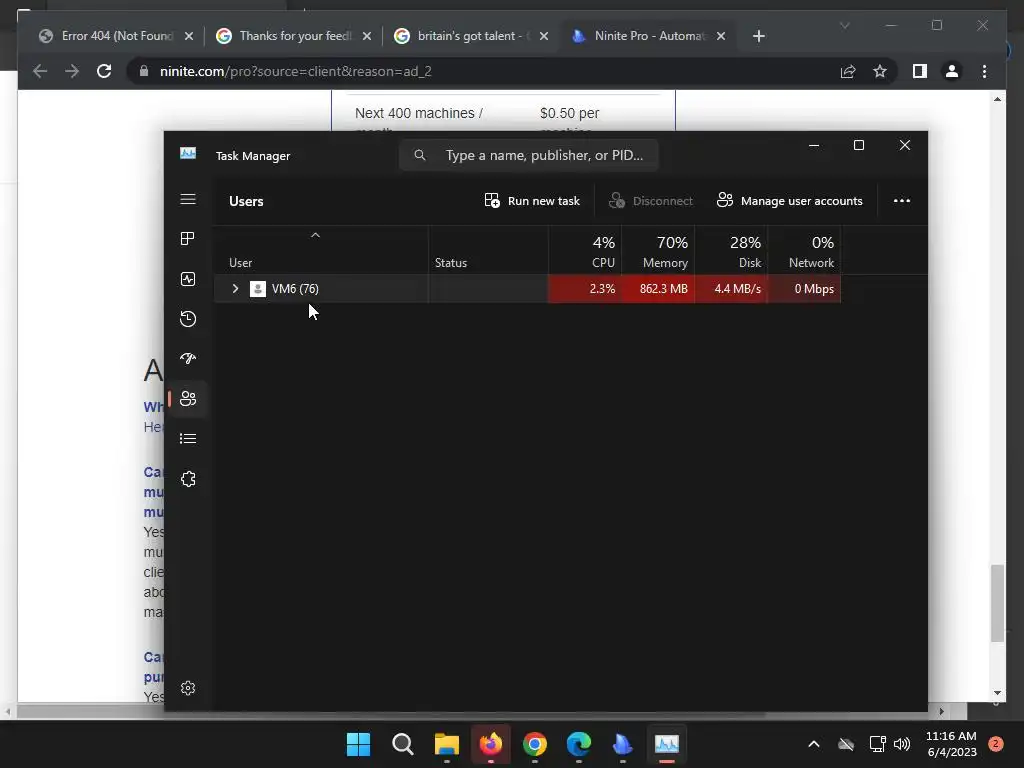
Task: Click the Disconnect button
Action: click(650, 201)
